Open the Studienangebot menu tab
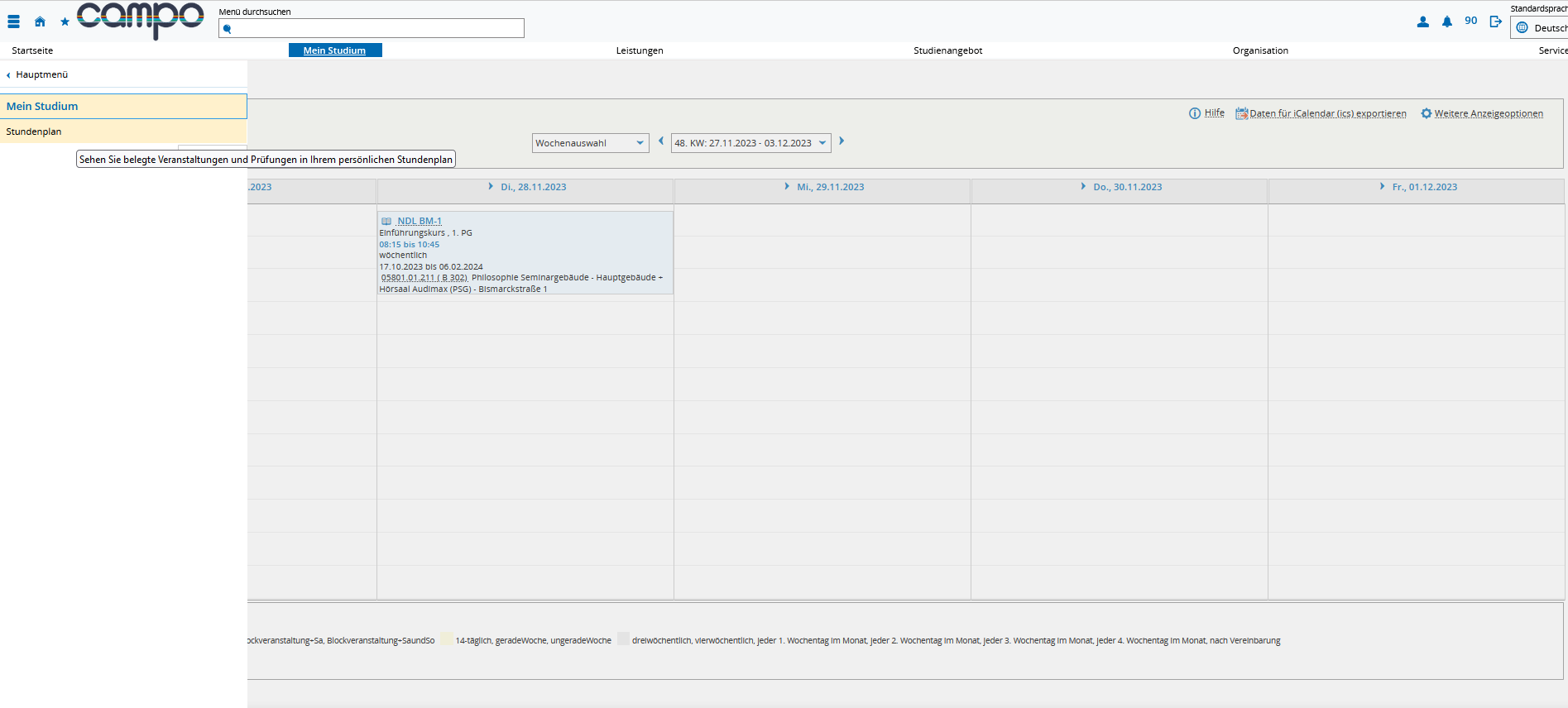Screen dimensions: 1568x708 (x=948, y=50)
